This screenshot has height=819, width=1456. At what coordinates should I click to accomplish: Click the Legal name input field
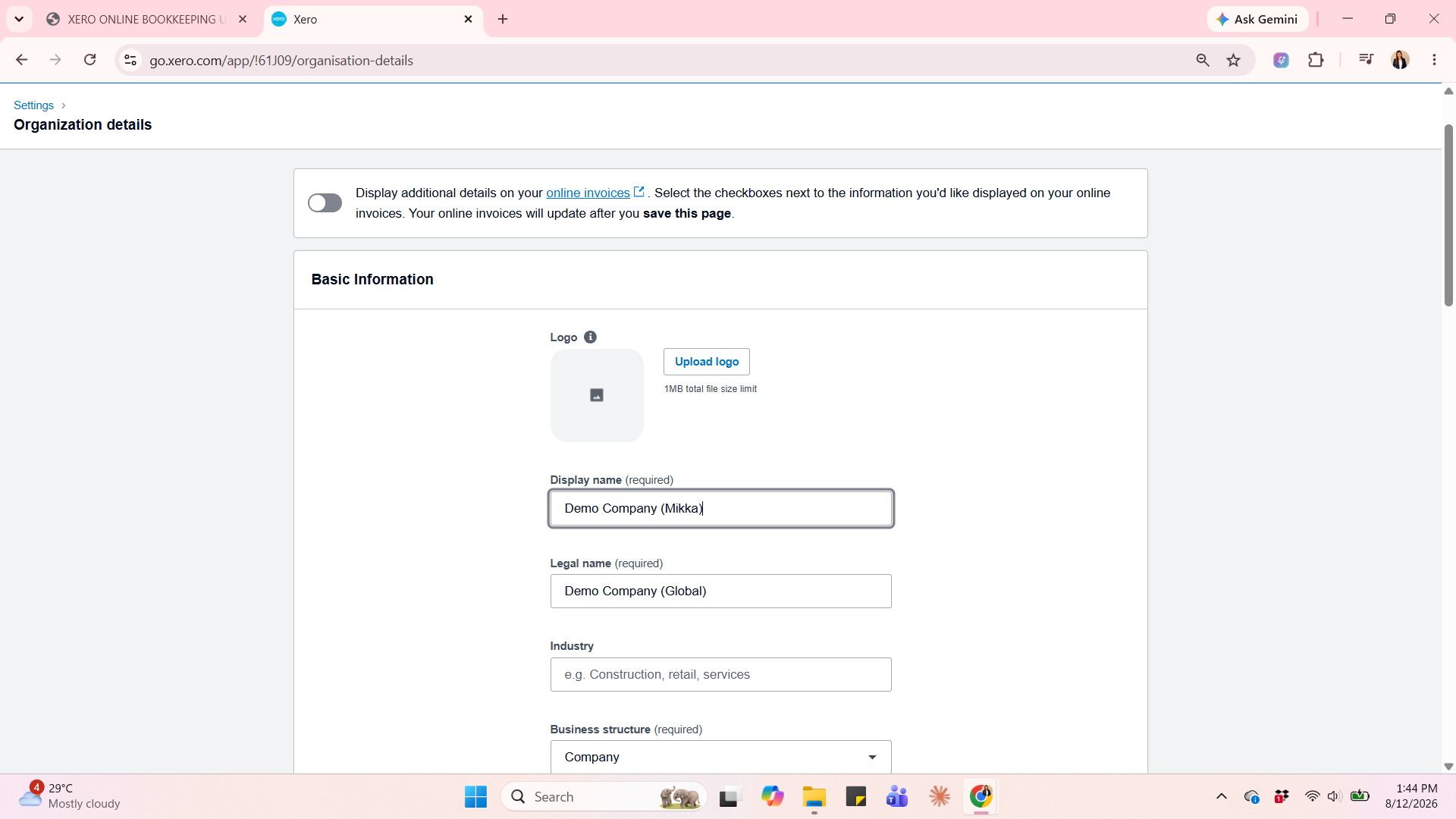click(x=720, y=591)
